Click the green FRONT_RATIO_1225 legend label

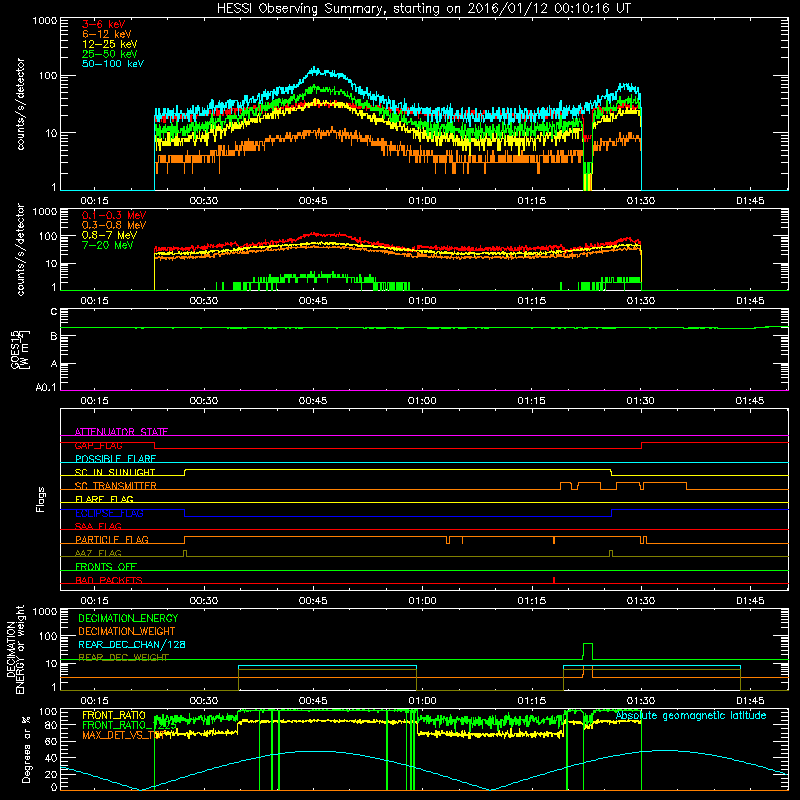(129, 725)
